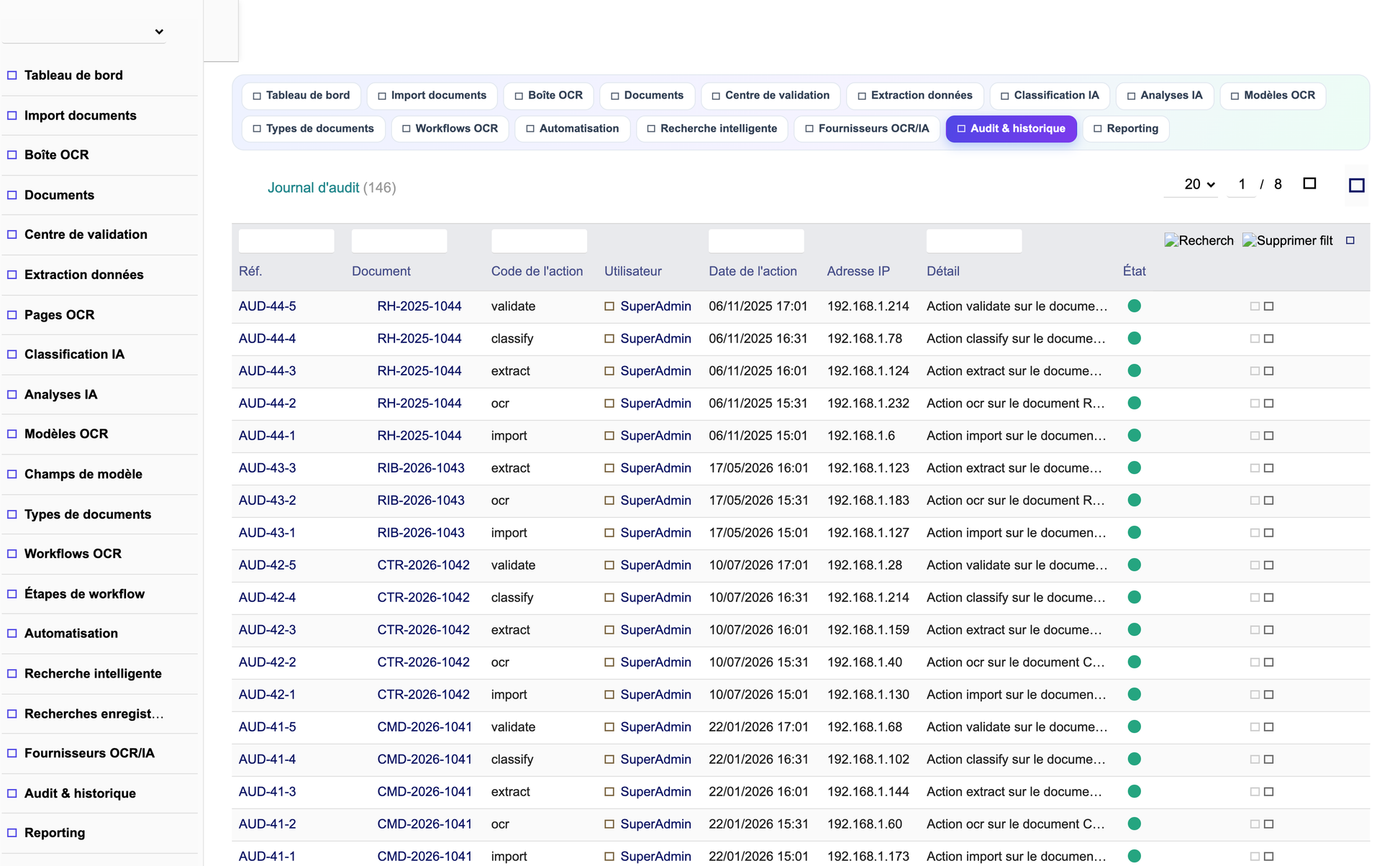Open audit entry link AUD-44-5
Screen dimensions: 1400x866
tap(267, 306)
